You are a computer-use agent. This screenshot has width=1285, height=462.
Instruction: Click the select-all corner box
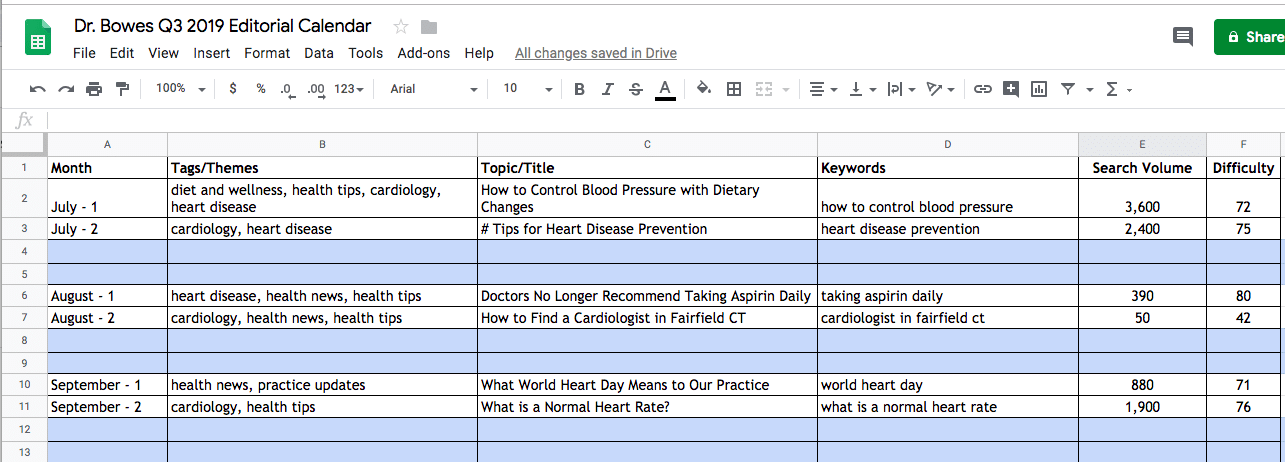(23, 144)
